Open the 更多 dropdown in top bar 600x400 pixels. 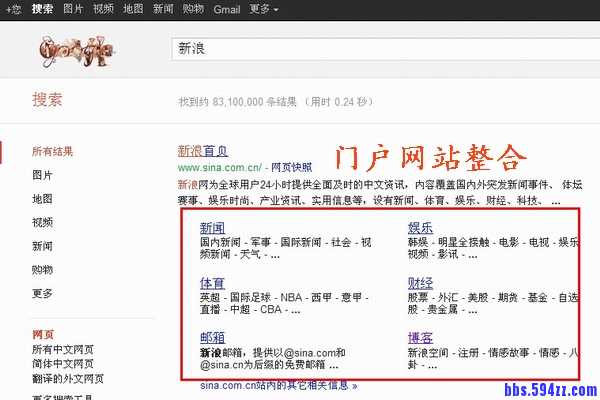262,9
